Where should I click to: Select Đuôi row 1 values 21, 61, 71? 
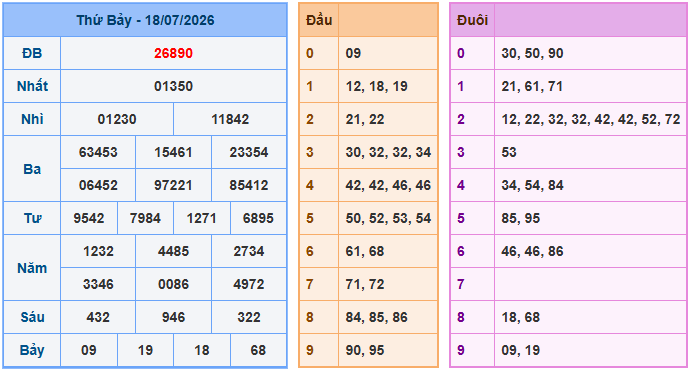pyautogui.click(x=532, y=86)
